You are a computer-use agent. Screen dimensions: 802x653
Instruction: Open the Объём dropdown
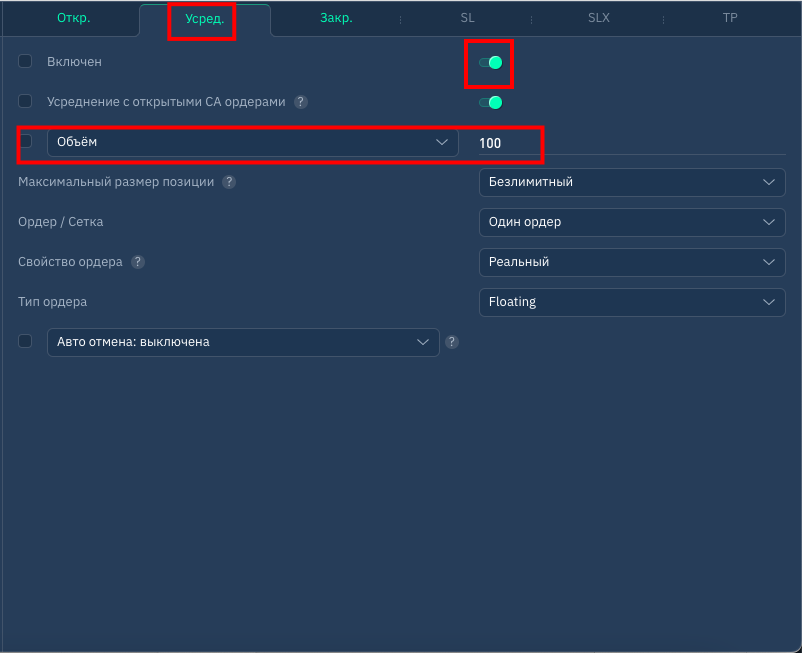click(x=253, y=142)
